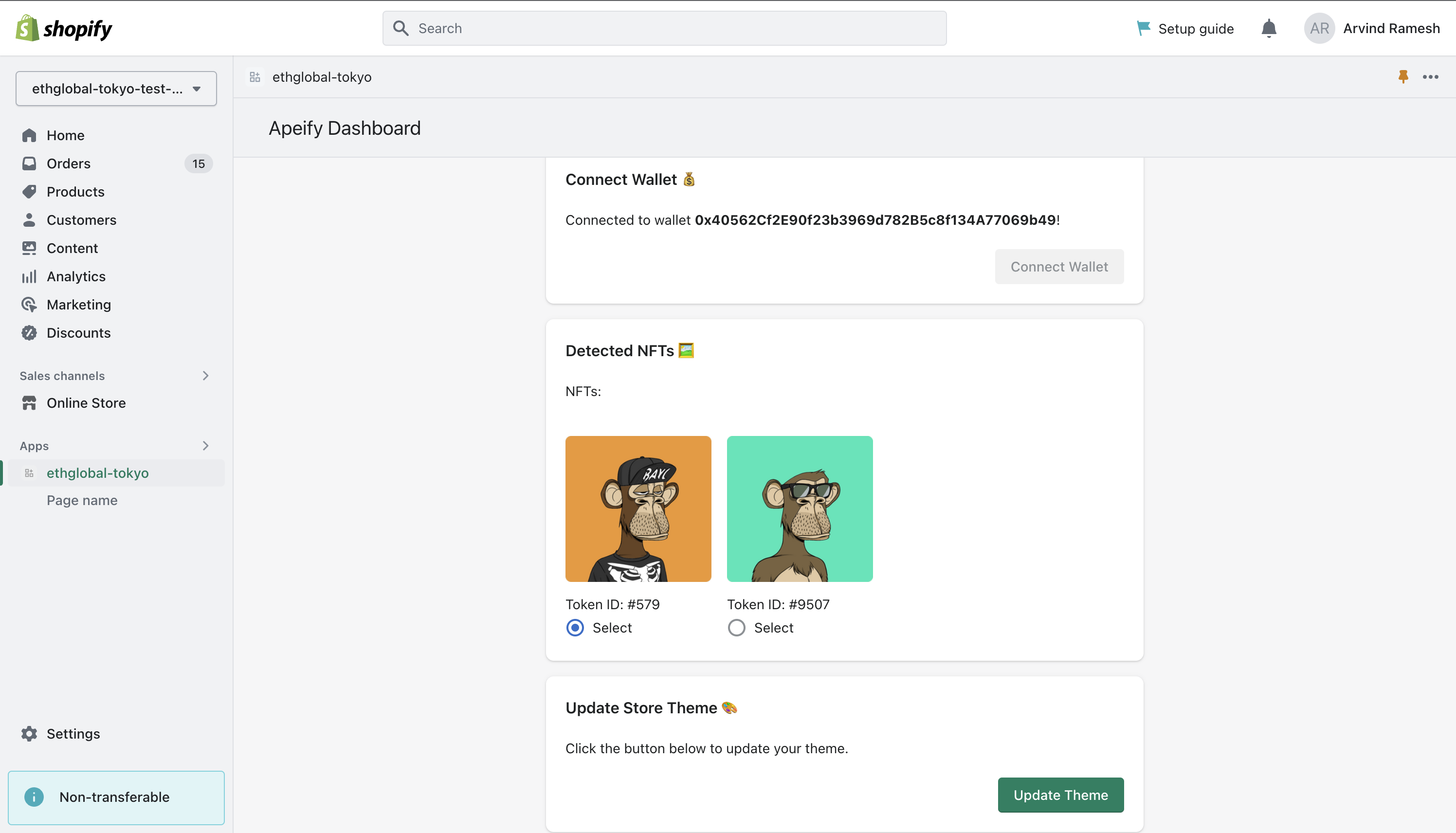Select NFT Token ID #579 radio
Image resolution: width=1456 pixels, height=833 pixels.
point(575,628)
